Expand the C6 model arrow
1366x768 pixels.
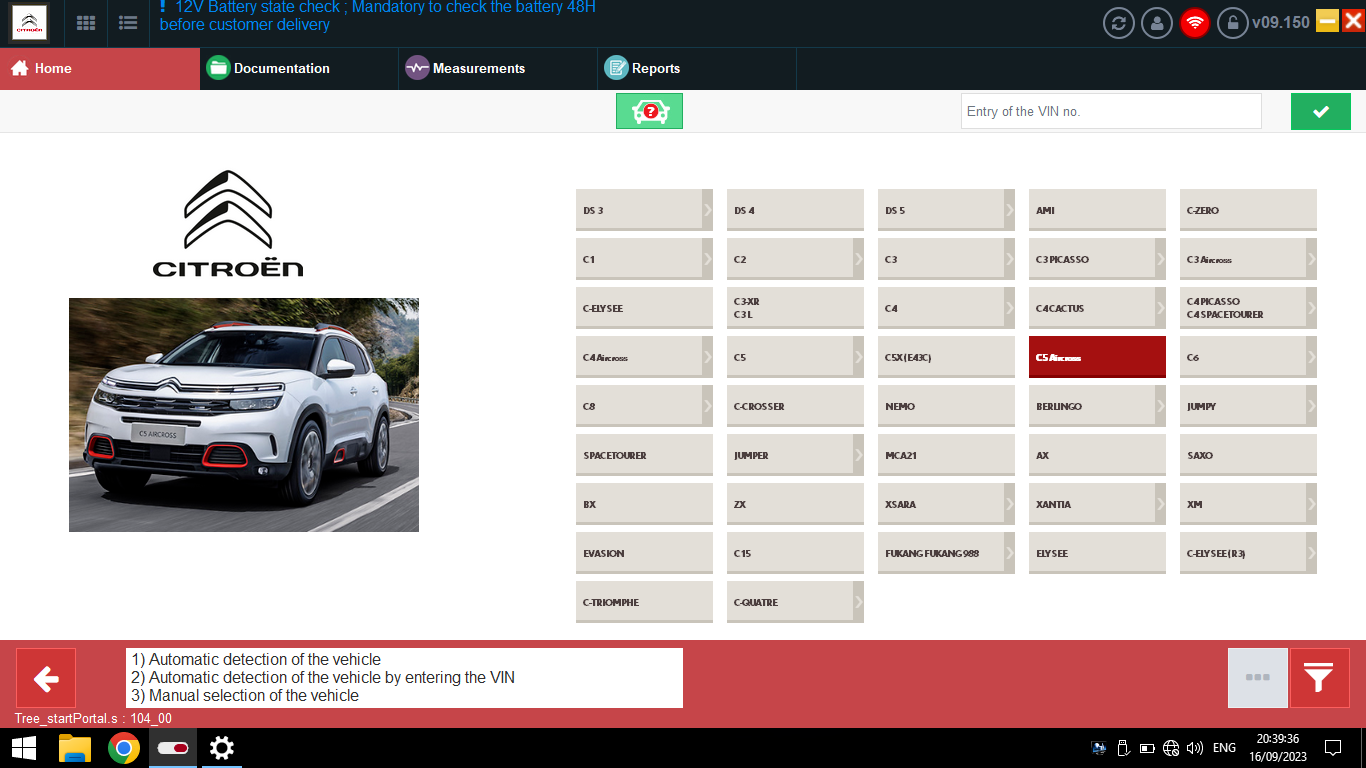click(1311, 357)
